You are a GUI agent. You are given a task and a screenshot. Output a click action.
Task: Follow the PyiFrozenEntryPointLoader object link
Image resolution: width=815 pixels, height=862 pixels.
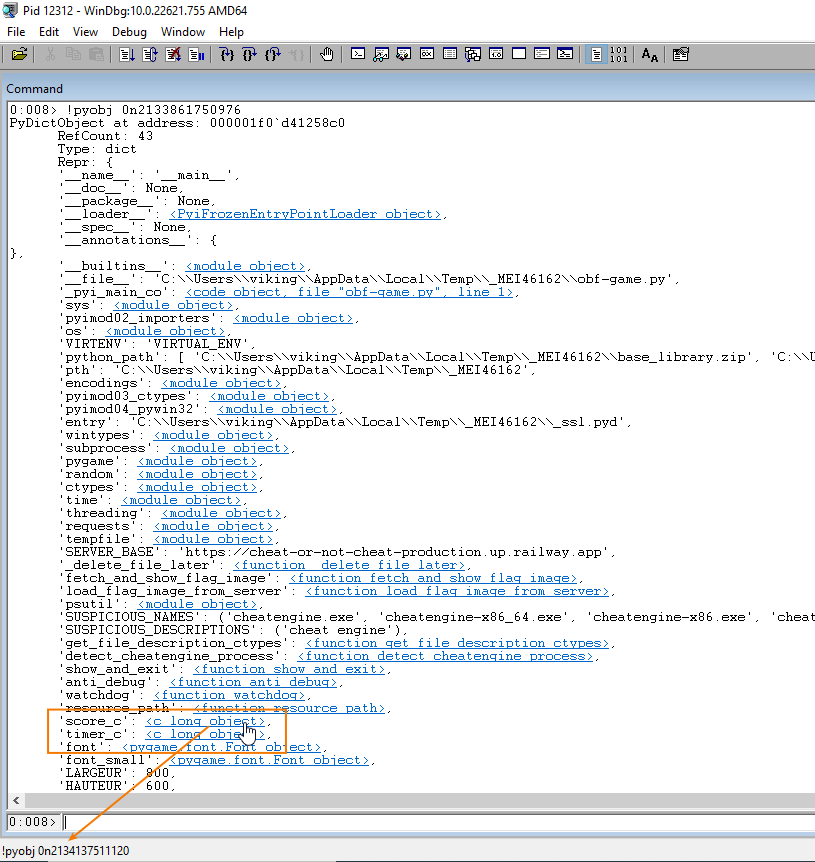(304, 214)
